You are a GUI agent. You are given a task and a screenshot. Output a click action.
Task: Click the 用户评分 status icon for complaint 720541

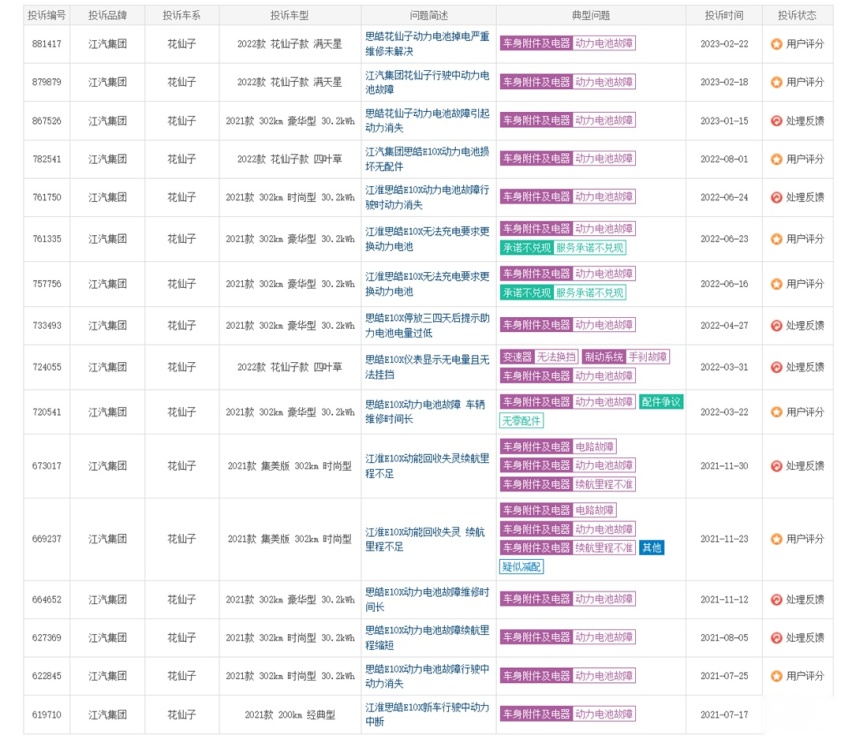click(776, 412)
